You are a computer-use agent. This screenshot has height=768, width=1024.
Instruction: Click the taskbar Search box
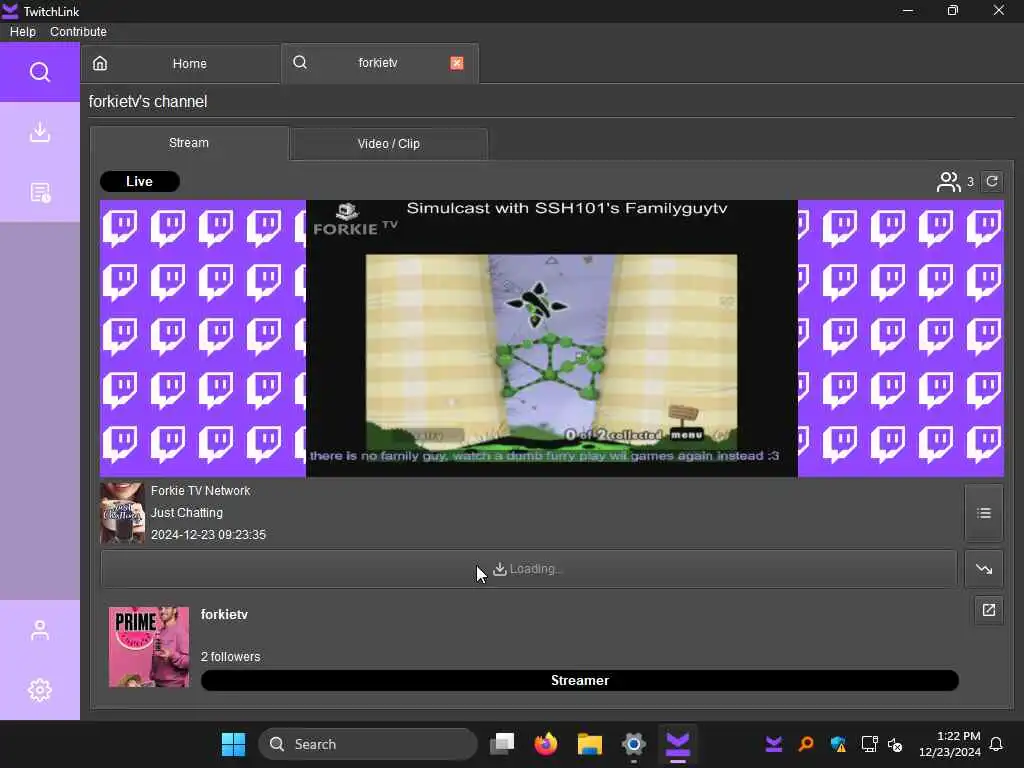(368, 744)
